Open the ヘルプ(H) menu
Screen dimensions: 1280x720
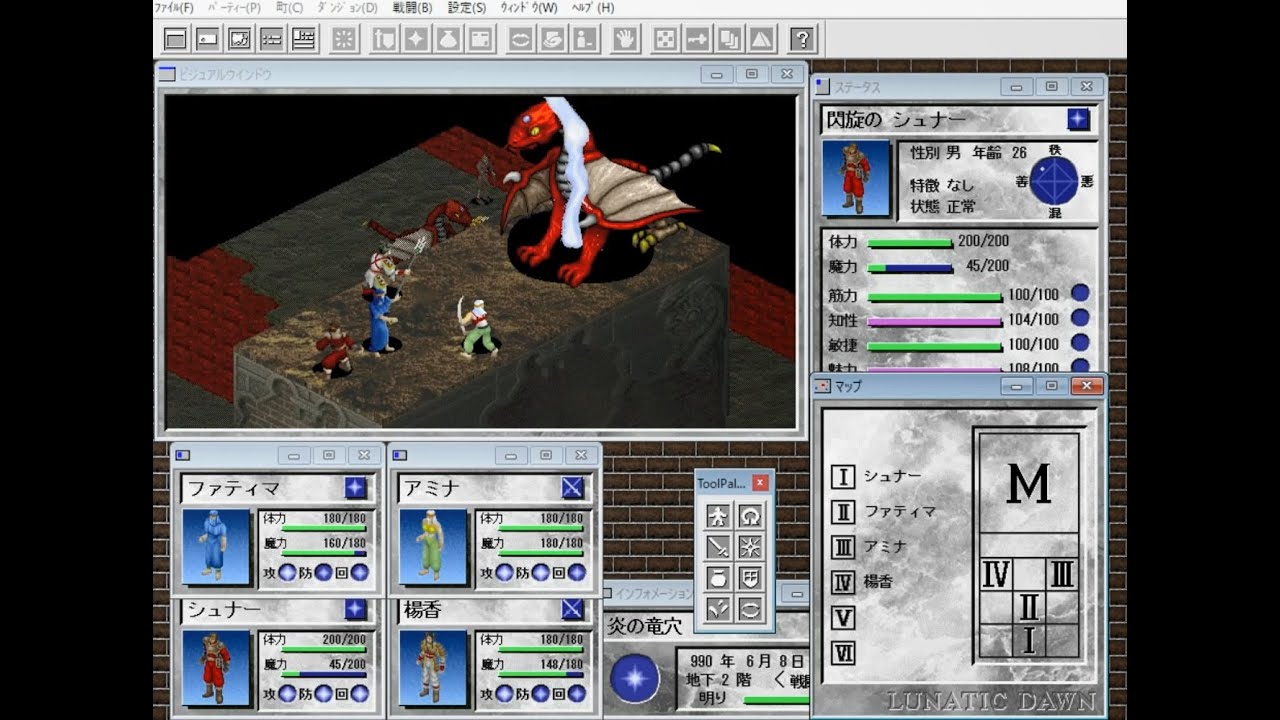coord(593,8)
